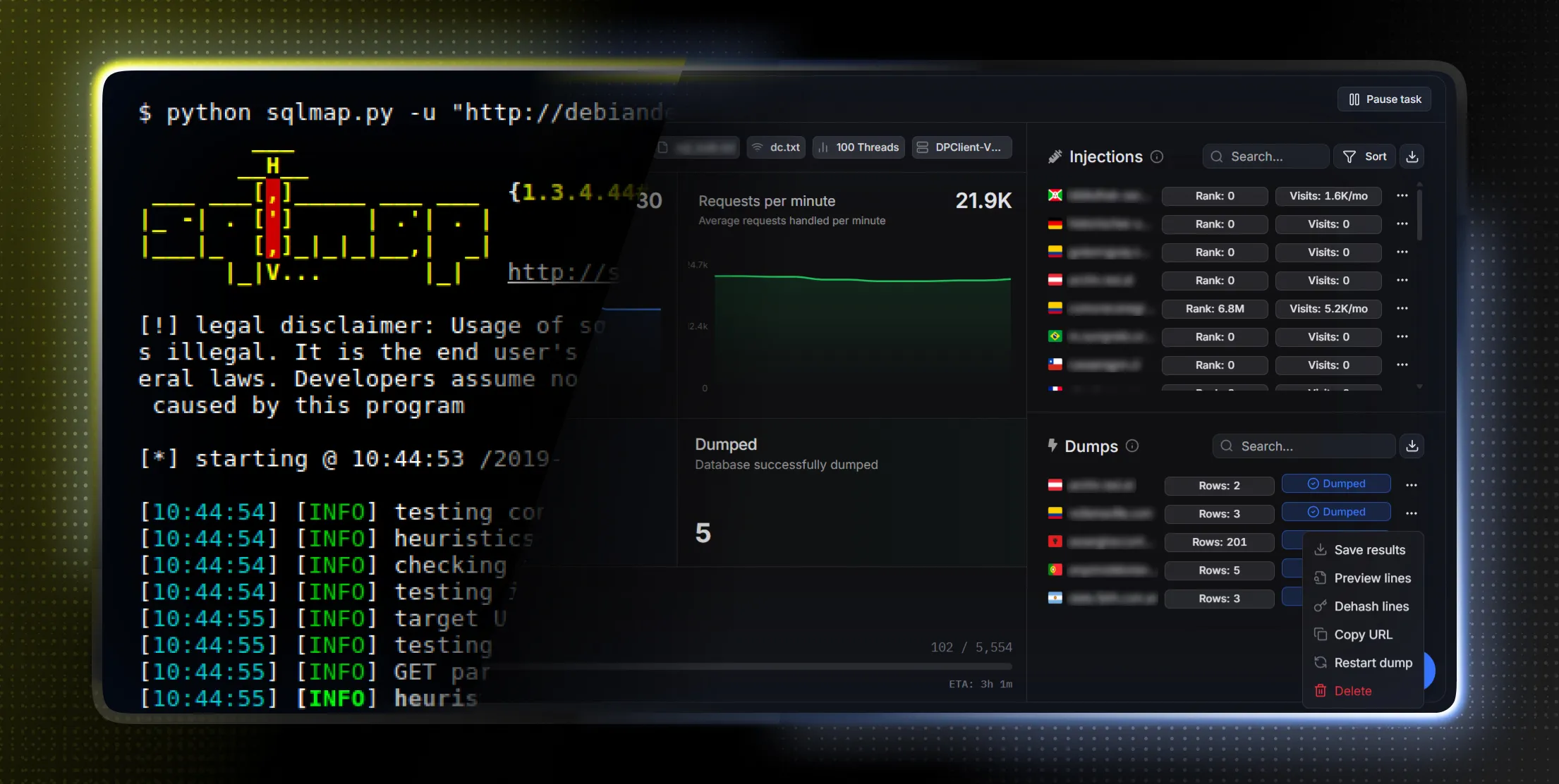Open the ellipsis menu on the Rows: 2 dump
The image size is (1559, 784).
pyautogui.click(x=1412, y=484)
